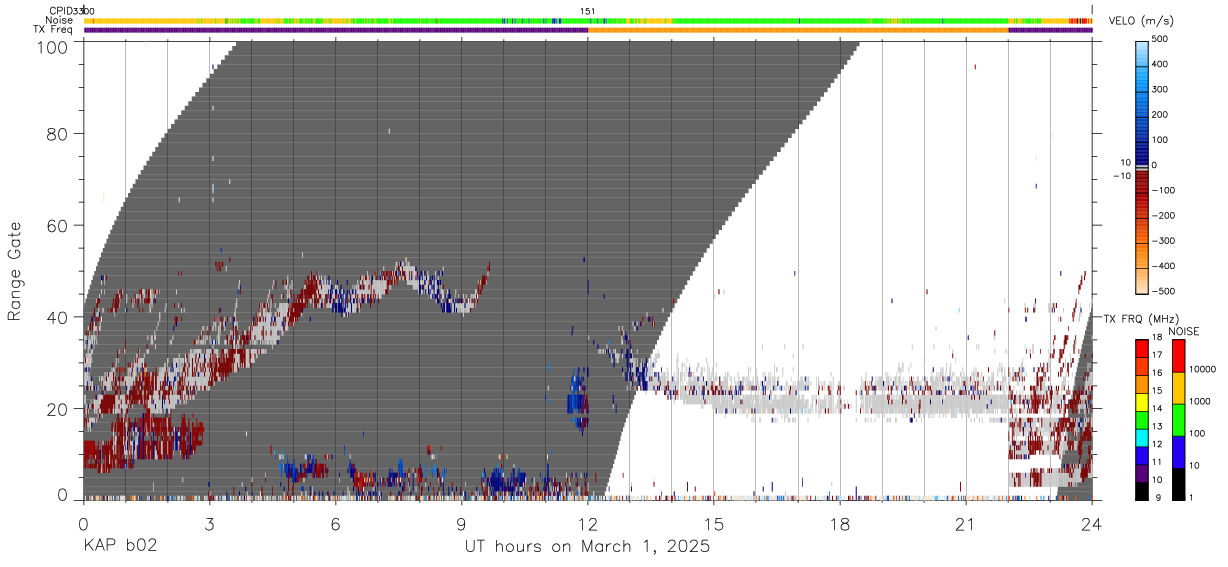Click the VELO (m/s) color bar title
This screenshot has height=567, width=1228.
click(1143, 22)
